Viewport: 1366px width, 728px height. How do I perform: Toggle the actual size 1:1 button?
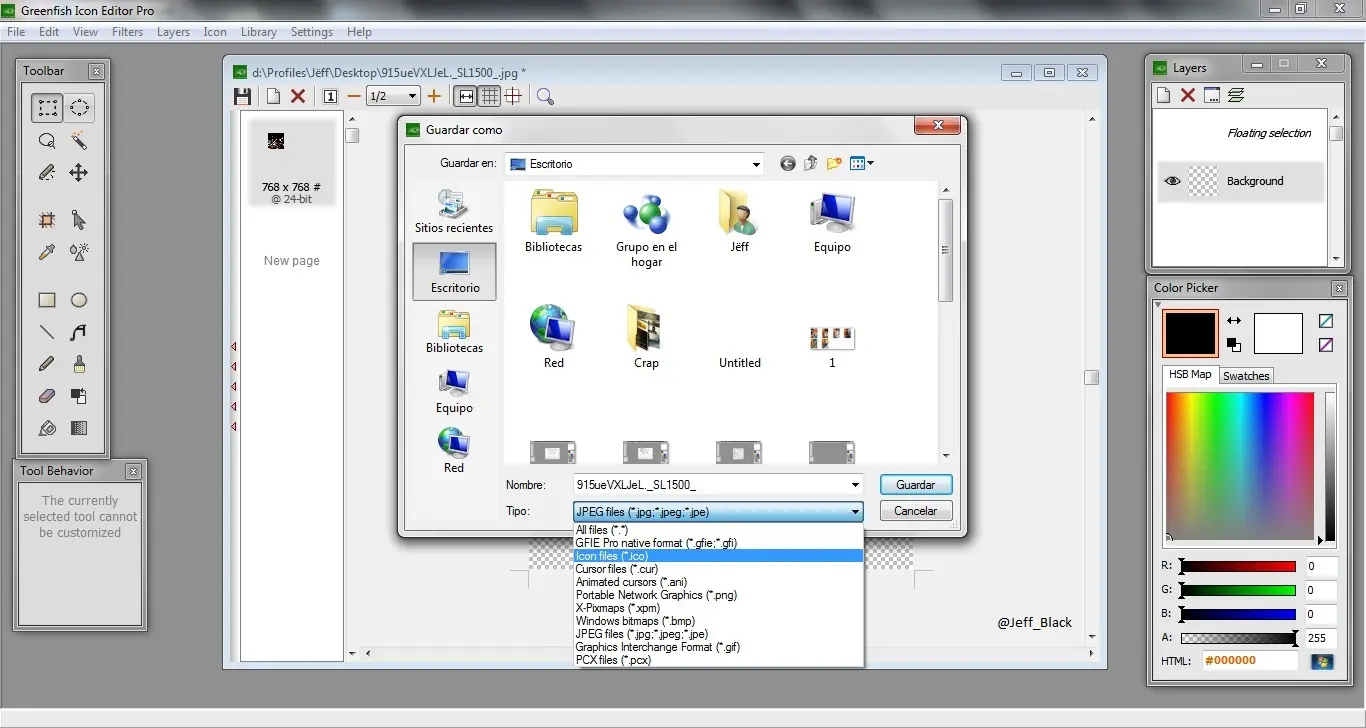pos(330,96)
